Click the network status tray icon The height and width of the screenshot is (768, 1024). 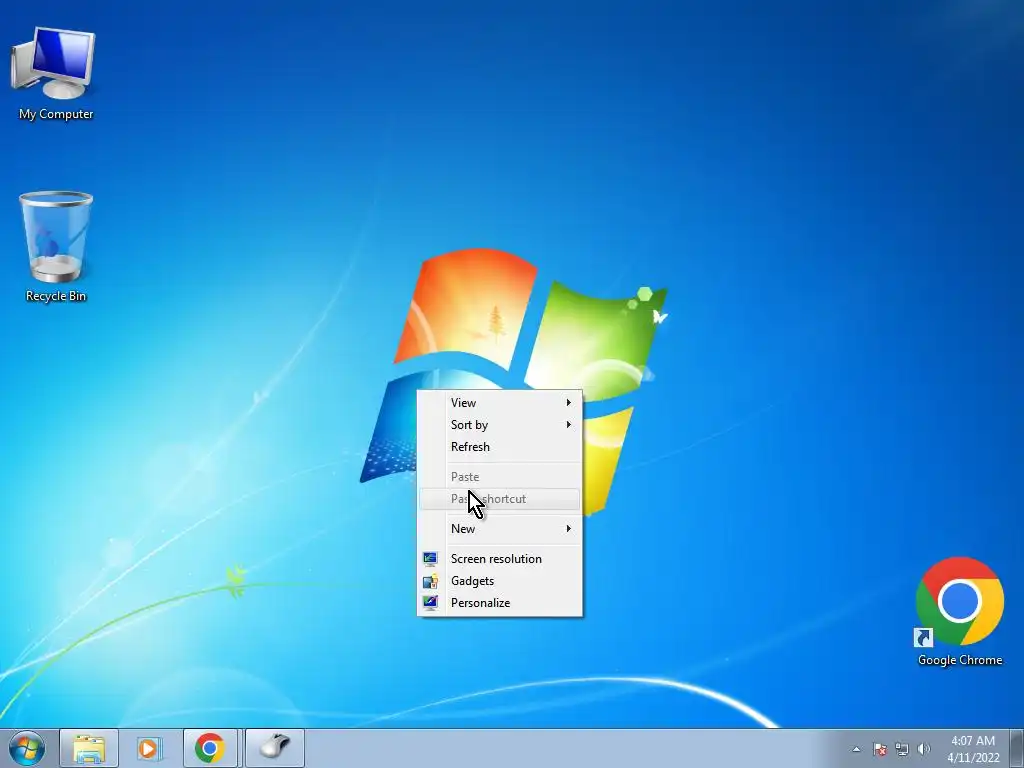pyautogui.click(x=902, y=749)
